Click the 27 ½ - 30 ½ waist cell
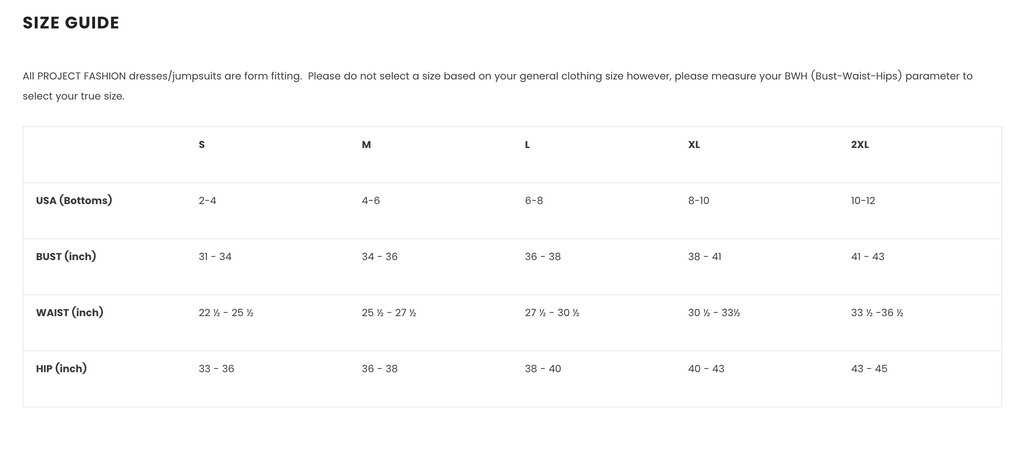 [x=552, y=313]
